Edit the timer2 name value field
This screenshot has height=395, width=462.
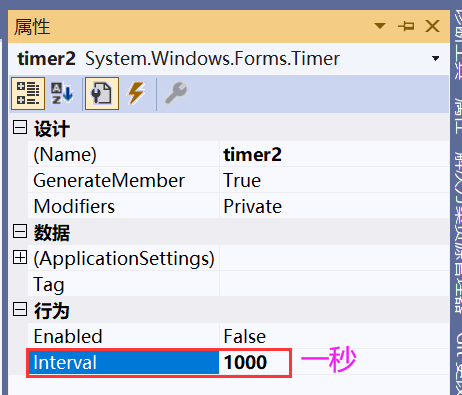coord(334,154)
